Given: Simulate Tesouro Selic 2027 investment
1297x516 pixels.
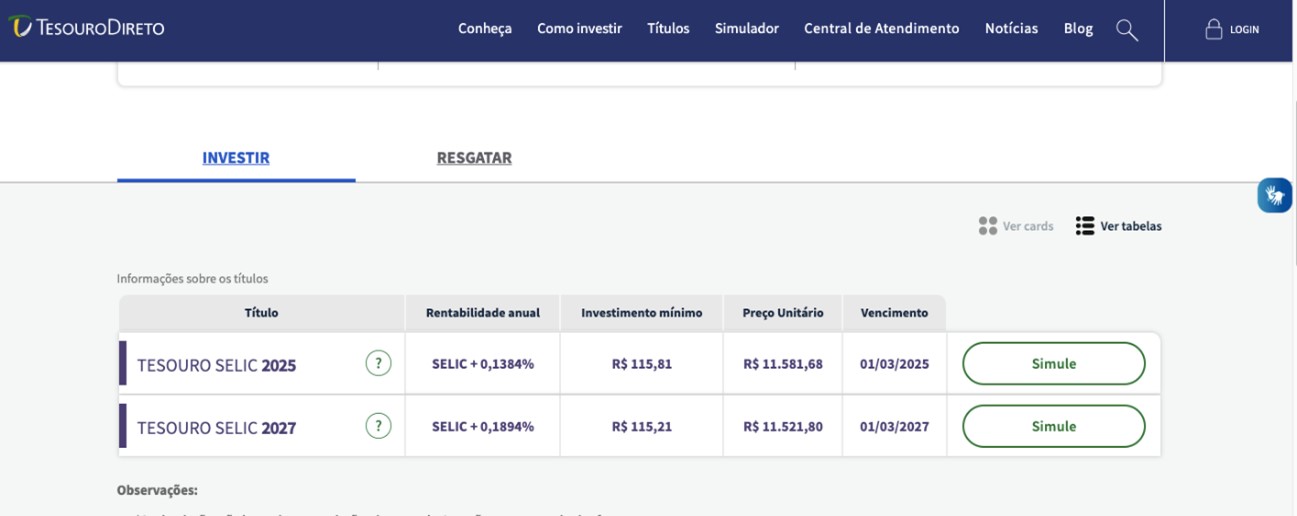Looking at the screenshot, I should tap(1054, 426).
